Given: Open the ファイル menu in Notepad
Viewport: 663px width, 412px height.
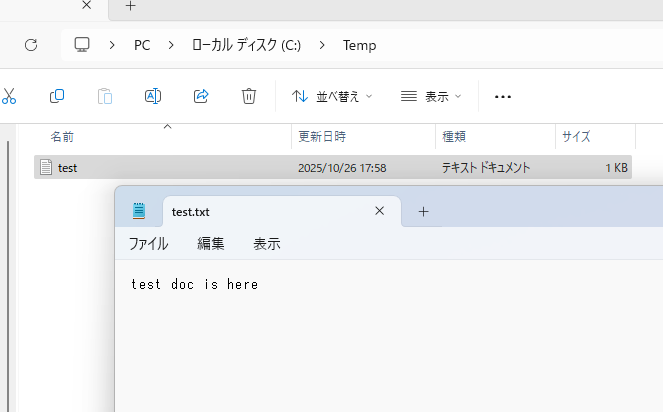Looking at the screenshot, I should pyautogui.click(x=148, y=243).
